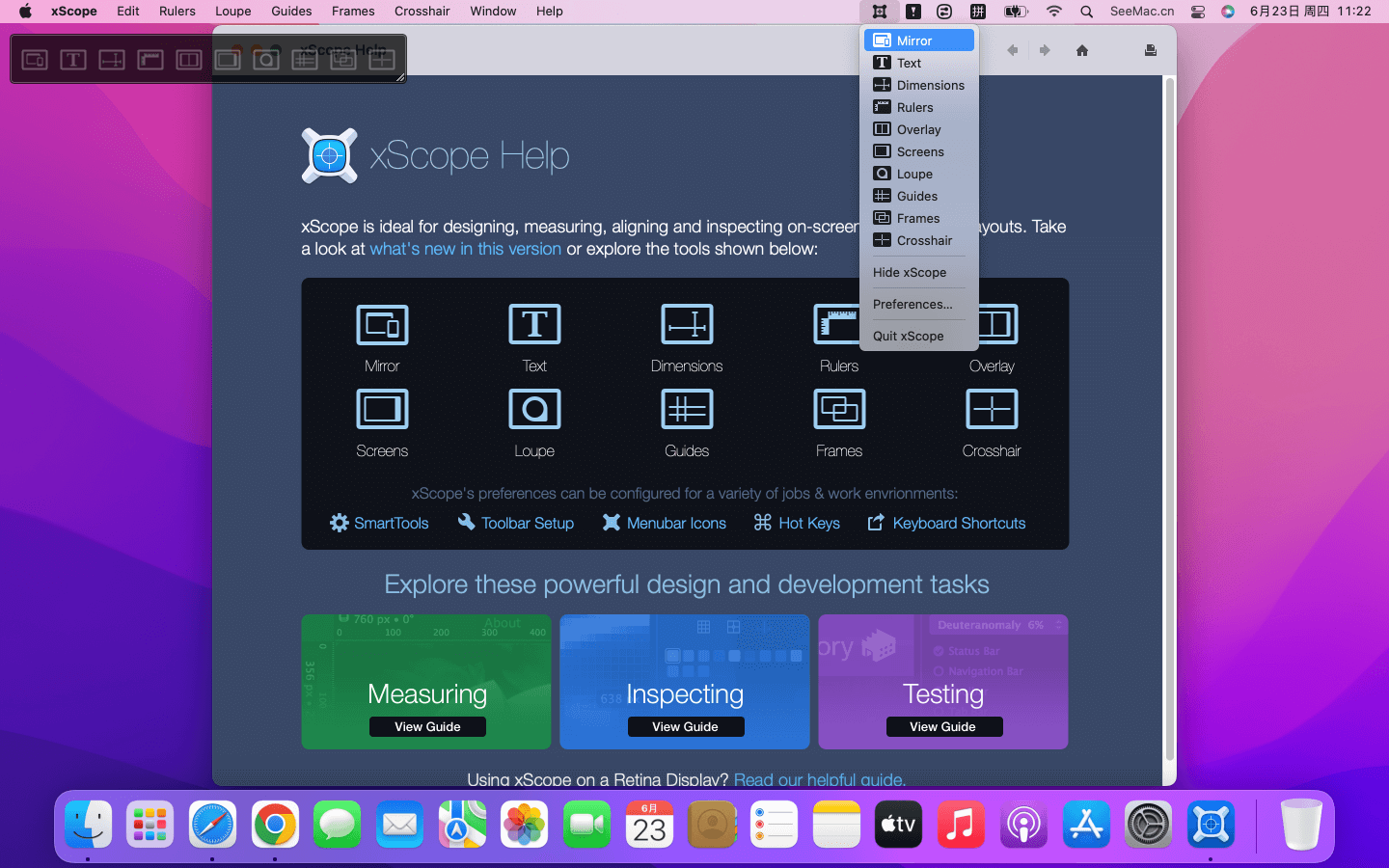Open the large Guides icon on help page
The height and width of the screenshot is (868, 1389).
coord(687,409)
